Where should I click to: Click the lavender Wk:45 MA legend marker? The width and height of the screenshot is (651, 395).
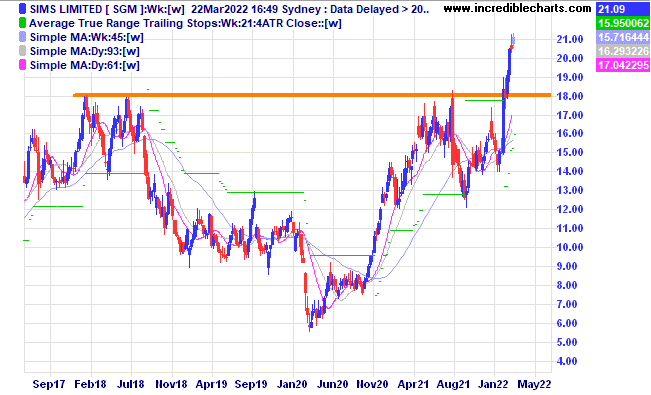[22, 37]
